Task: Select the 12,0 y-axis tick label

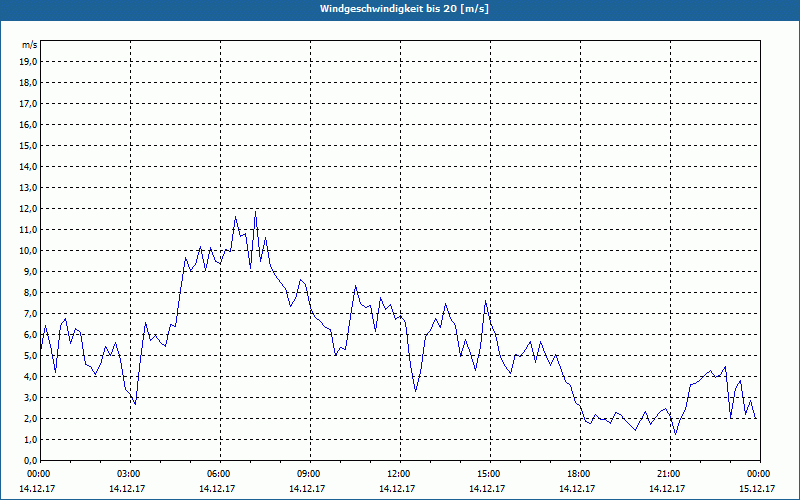Action: (28, 209)
